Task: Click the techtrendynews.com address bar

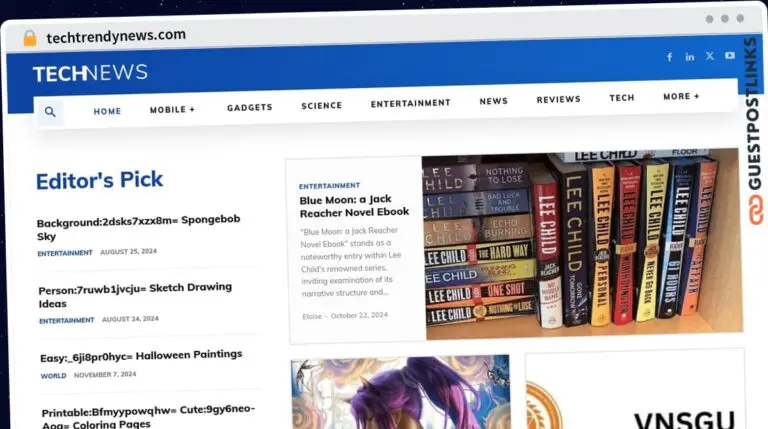Action: (x=116, y=35)
